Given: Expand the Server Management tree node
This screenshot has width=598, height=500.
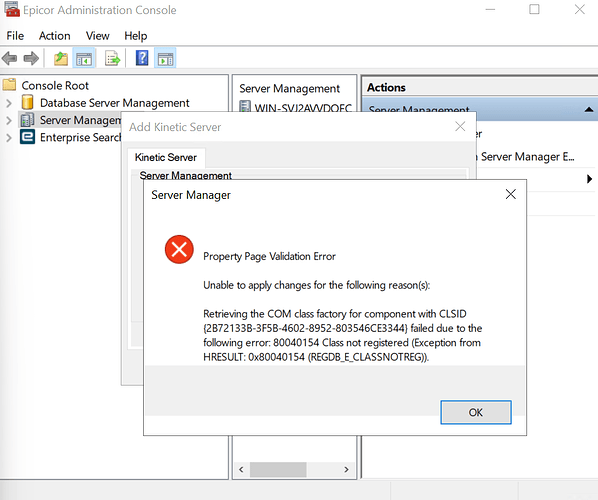Looking at the screenshot, I should coord(9,120).
